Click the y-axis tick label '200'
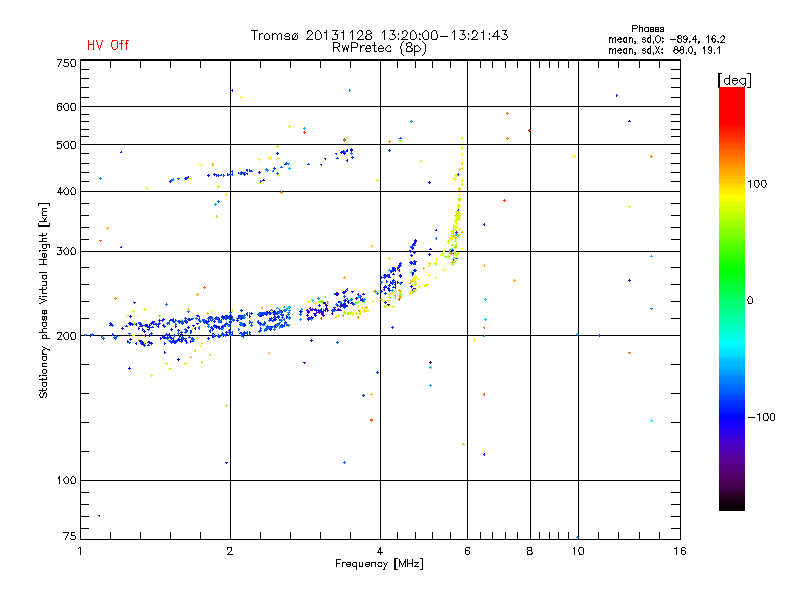 coord(66,336)
